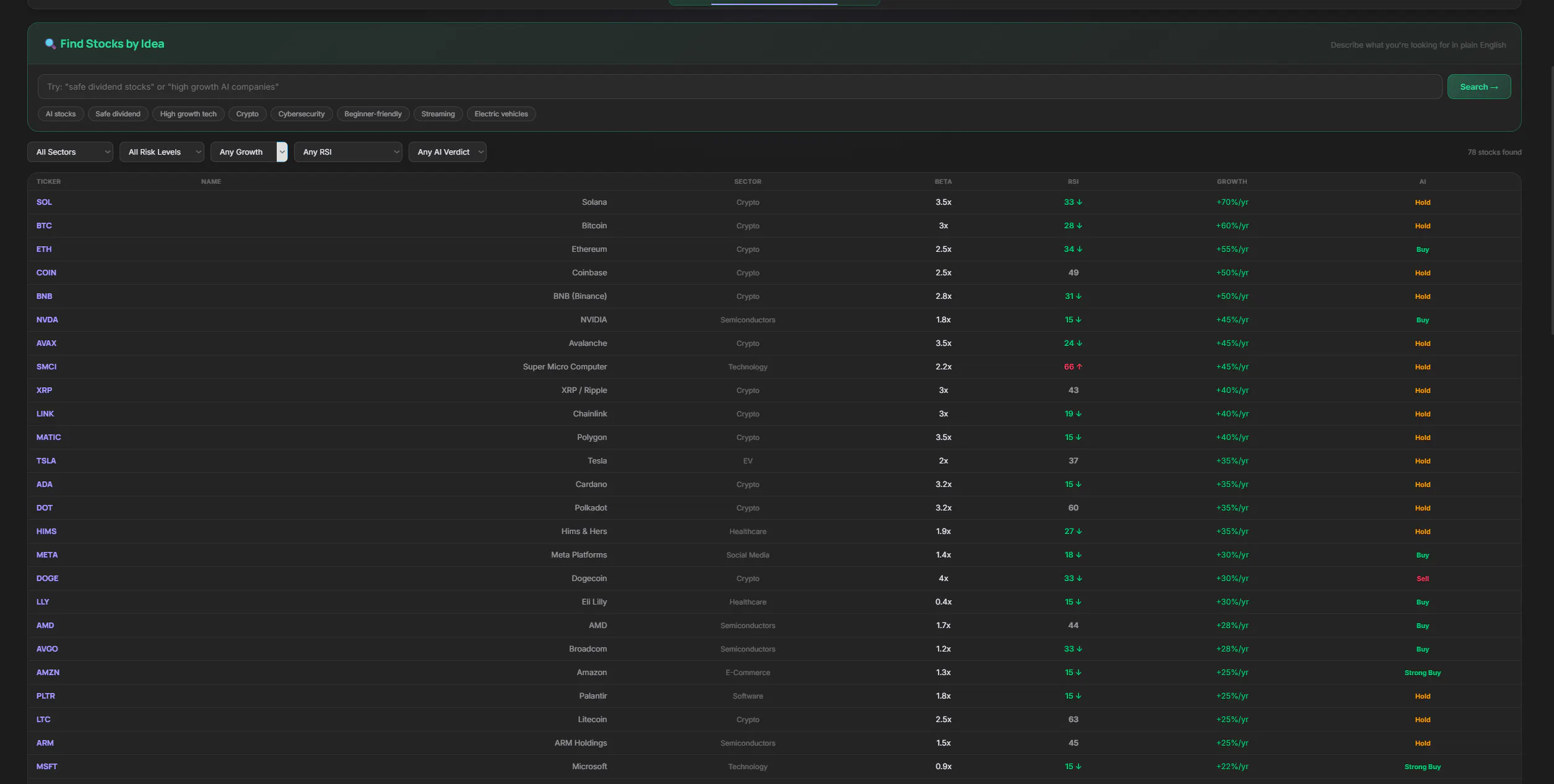
Task: Sort by the GROWTH column header
Action: [x=1232, y=182]
